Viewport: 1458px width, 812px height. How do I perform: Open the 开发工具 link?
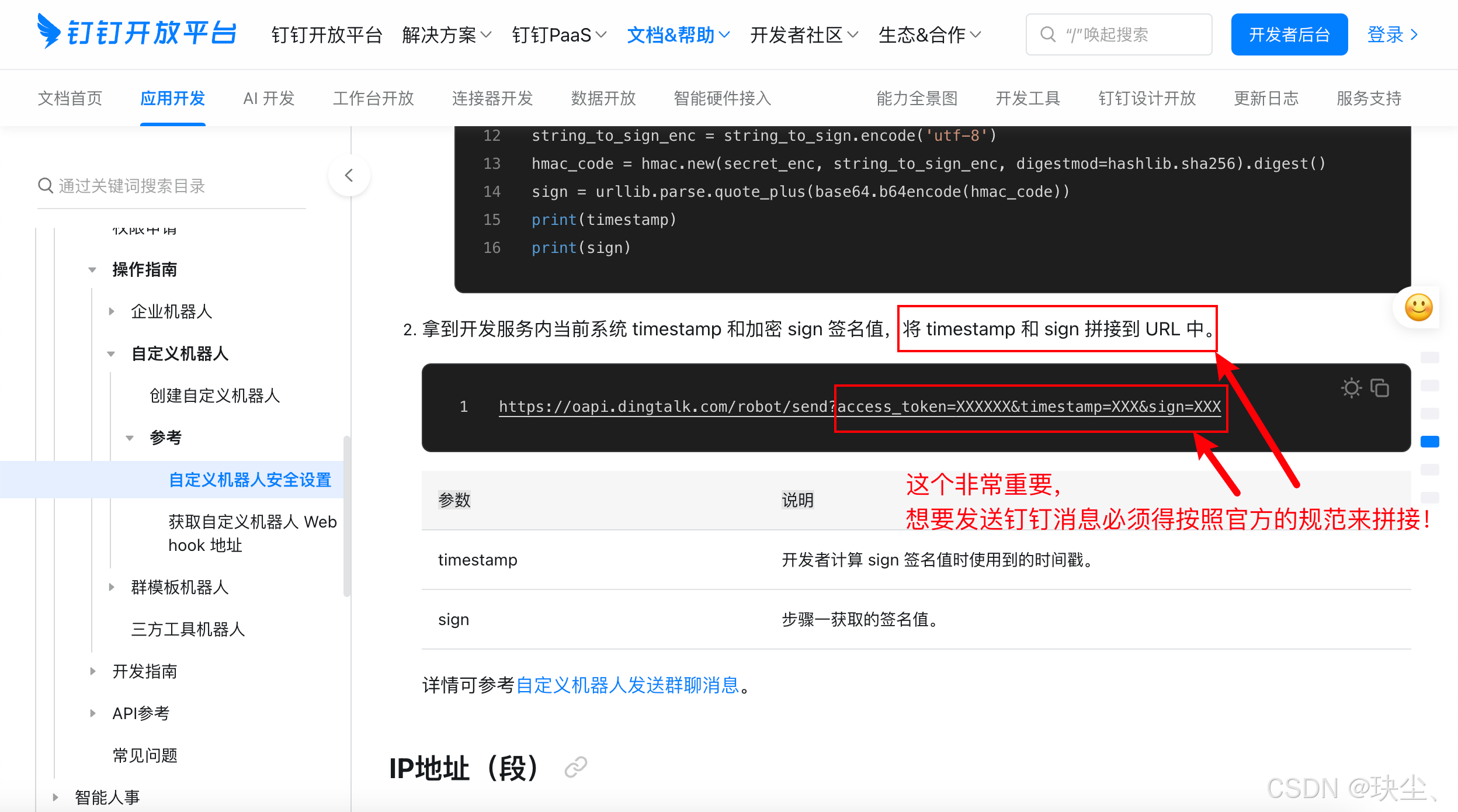[1028, 98]
